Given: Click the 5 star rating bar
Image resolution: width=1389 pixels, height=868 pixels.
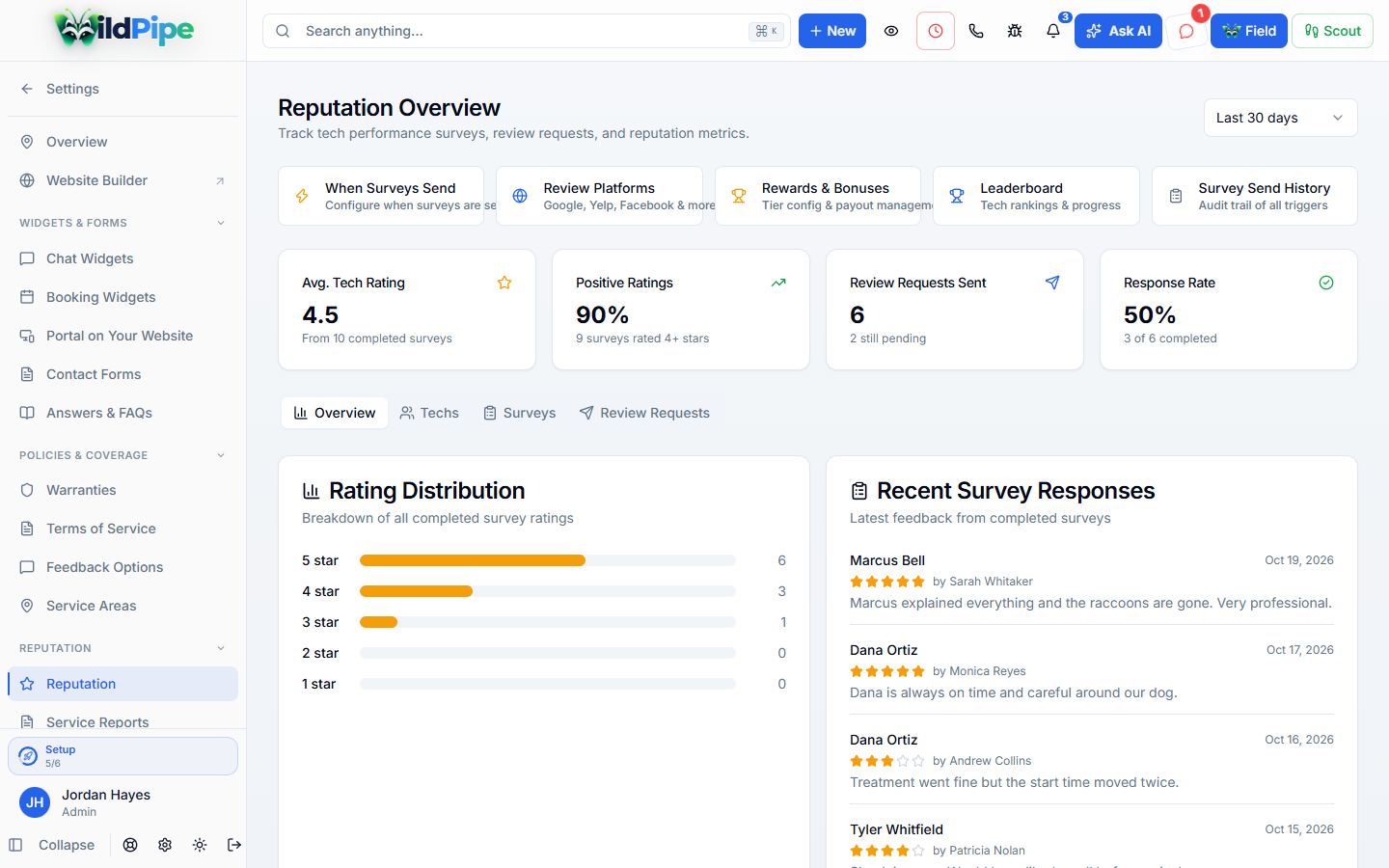Looking at the screenshot, I should coord(548,560).
